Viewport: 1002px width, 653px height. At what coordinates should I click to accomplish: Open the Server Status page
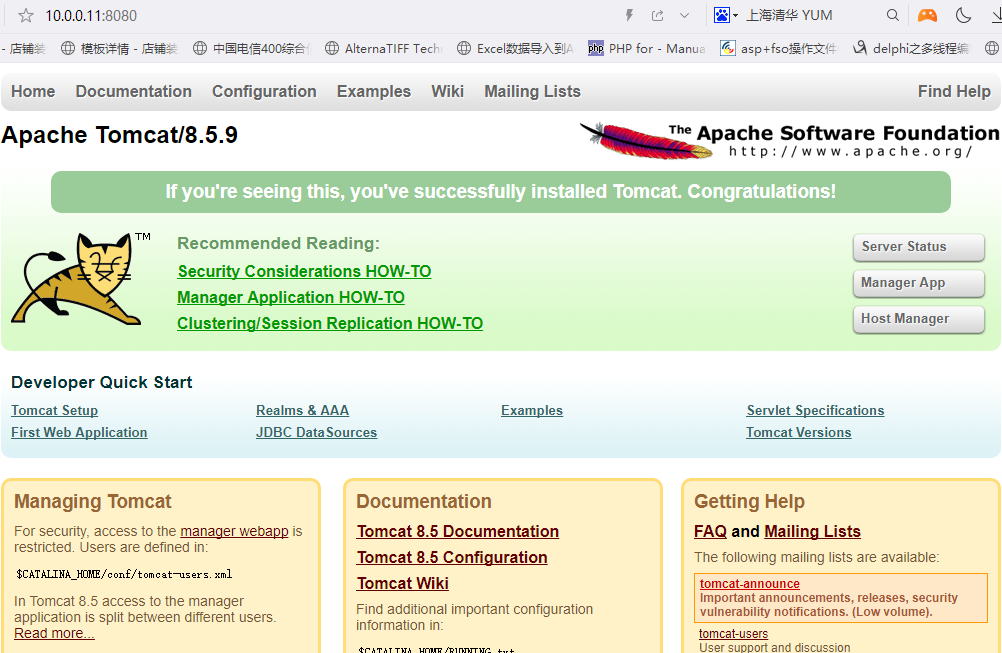[917, 247]
